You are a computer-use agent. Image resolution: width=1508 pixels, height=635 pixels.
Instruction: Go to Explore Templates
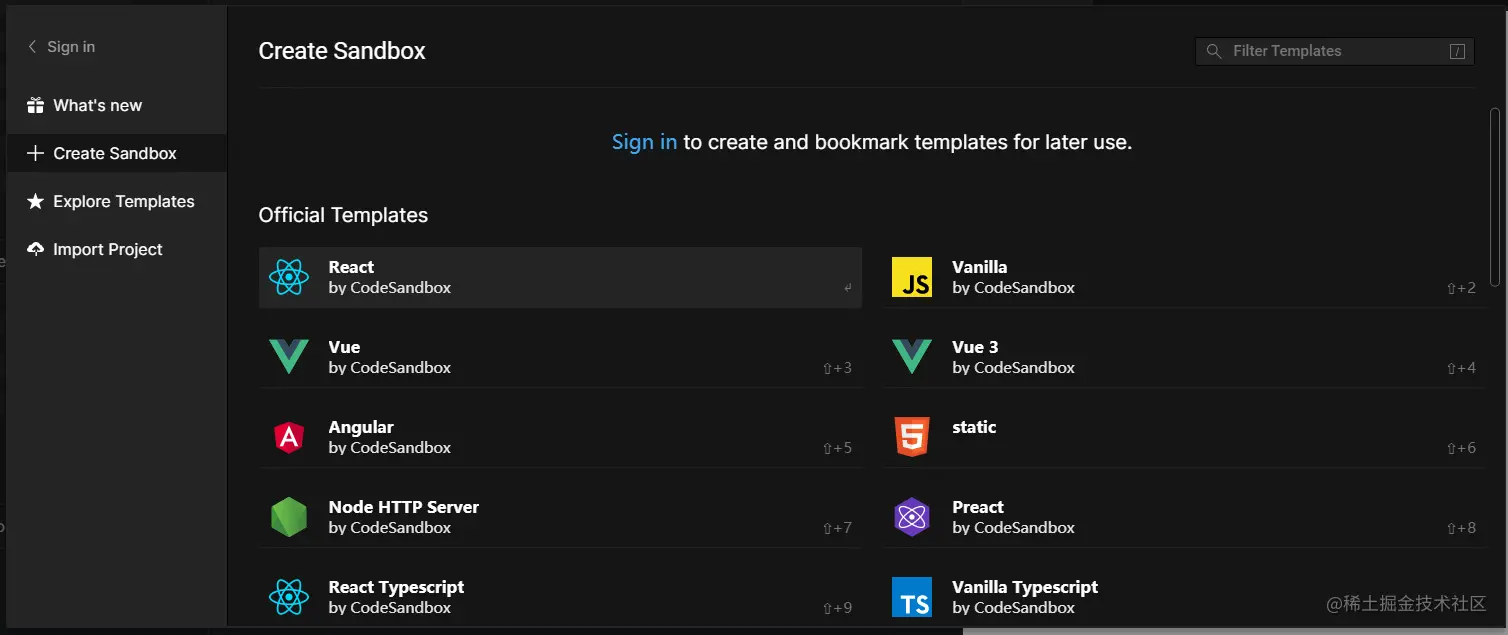pyautogui.click(x=123, y=201)
